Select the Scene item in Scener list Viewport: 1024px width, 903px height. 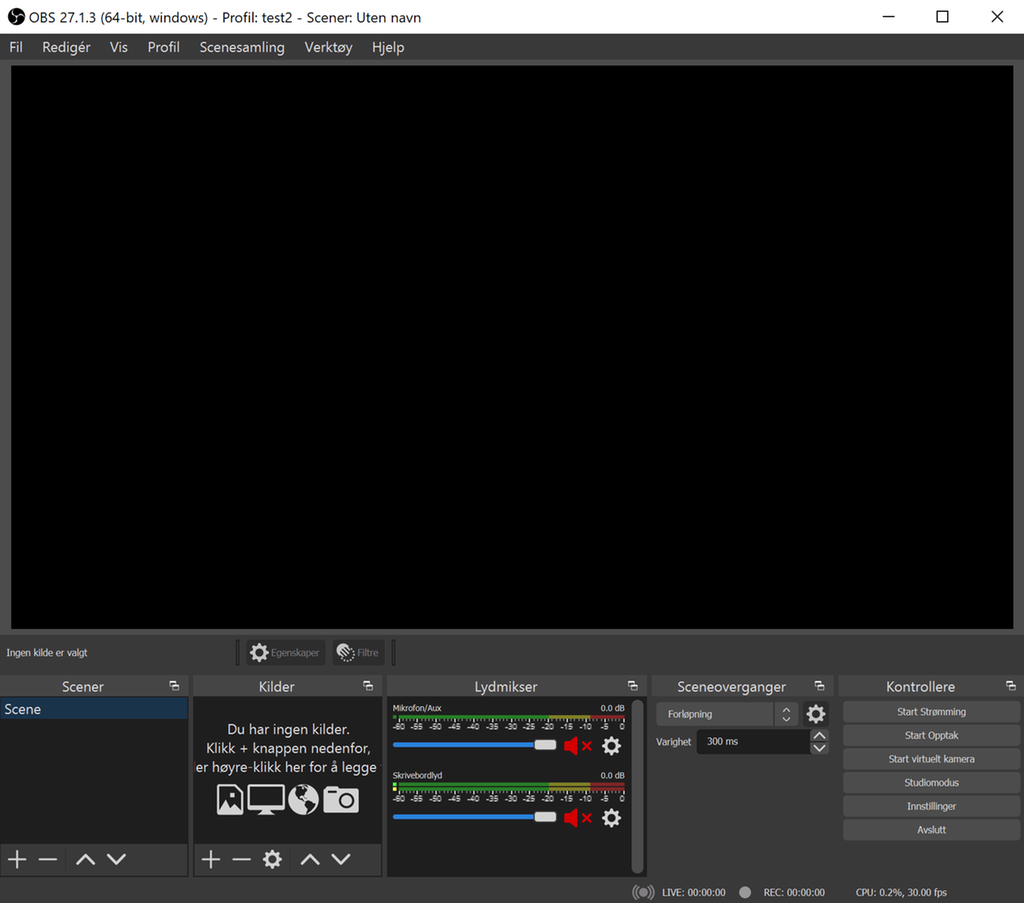point(94,709)
